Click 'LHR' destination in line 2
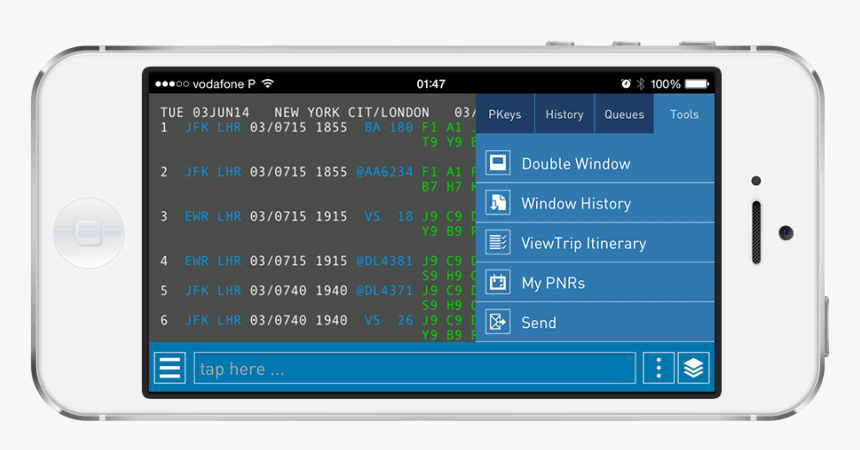This screenshot has width=860, height=450. (229, 172)
